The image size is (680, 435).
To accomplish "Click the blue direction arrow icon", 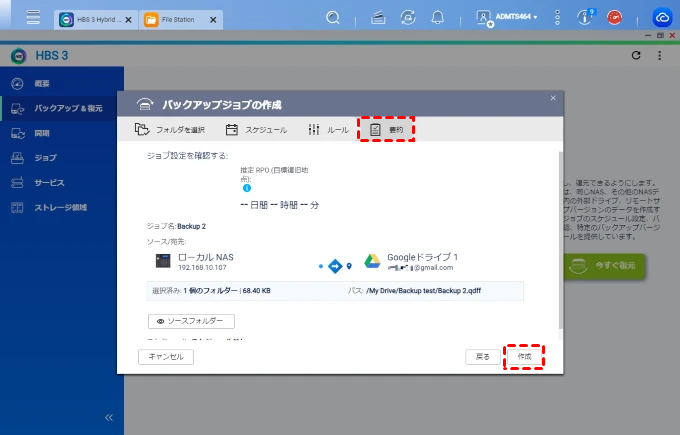I will point(335,266).
